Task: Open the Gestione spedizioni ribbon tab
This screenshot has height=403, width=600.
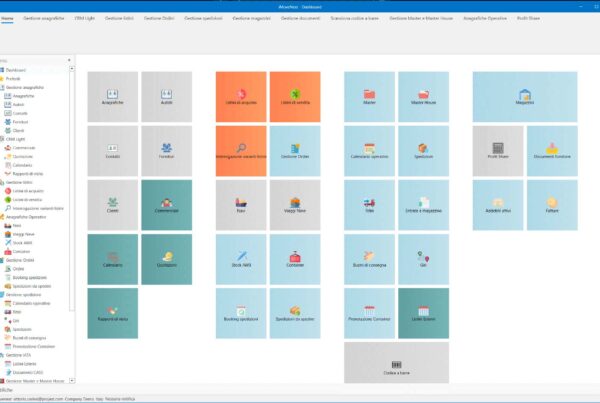Action: click(x=203, y=18)
